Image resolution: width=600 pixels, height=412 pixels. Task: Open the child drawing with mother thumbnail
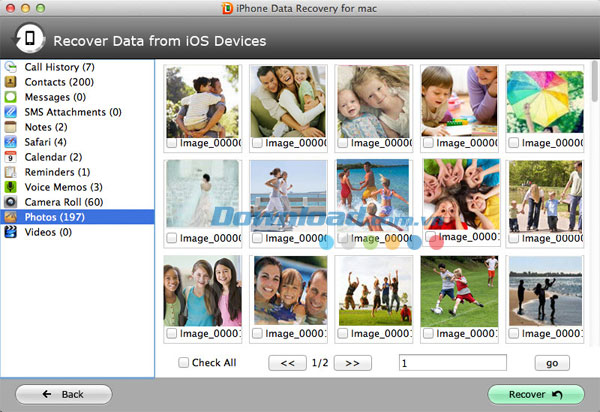459,101
